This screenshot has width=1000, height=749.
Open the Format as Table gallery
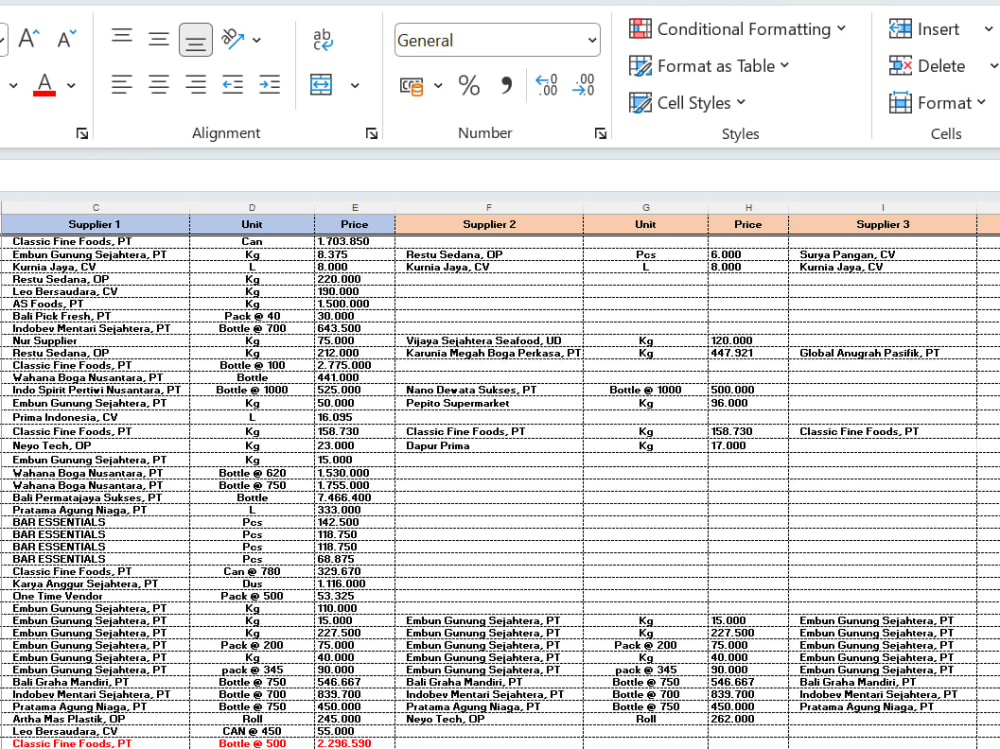point(709,66)
